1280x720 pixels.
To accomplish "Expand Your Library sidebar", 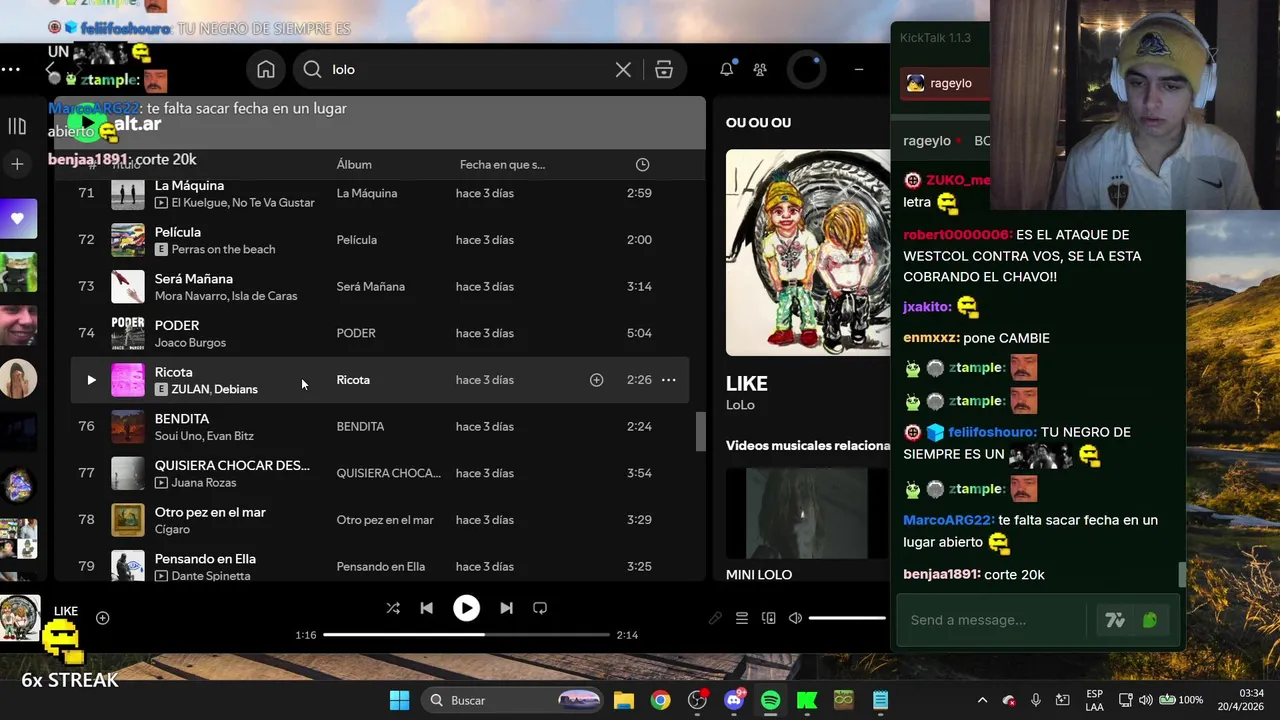I will [17, 126].
